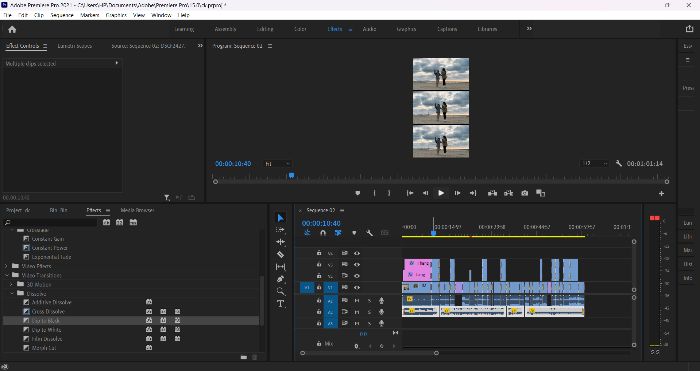Toggle Comparison View icon

click(x=541, y=193)
